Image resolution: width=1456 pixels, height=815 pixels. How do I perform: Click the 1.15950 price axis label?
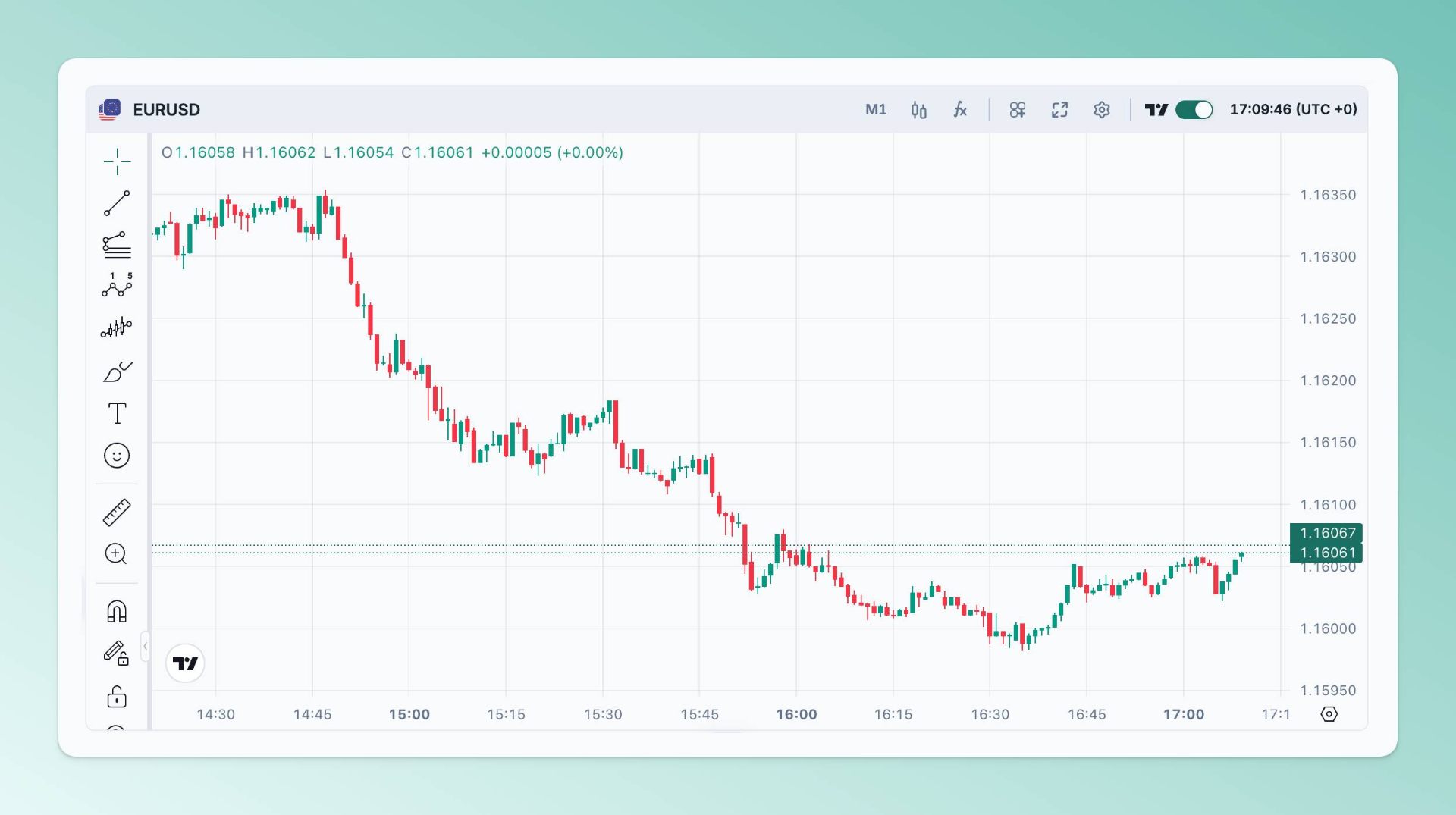pyautogui.click(x=1328, y=691)
